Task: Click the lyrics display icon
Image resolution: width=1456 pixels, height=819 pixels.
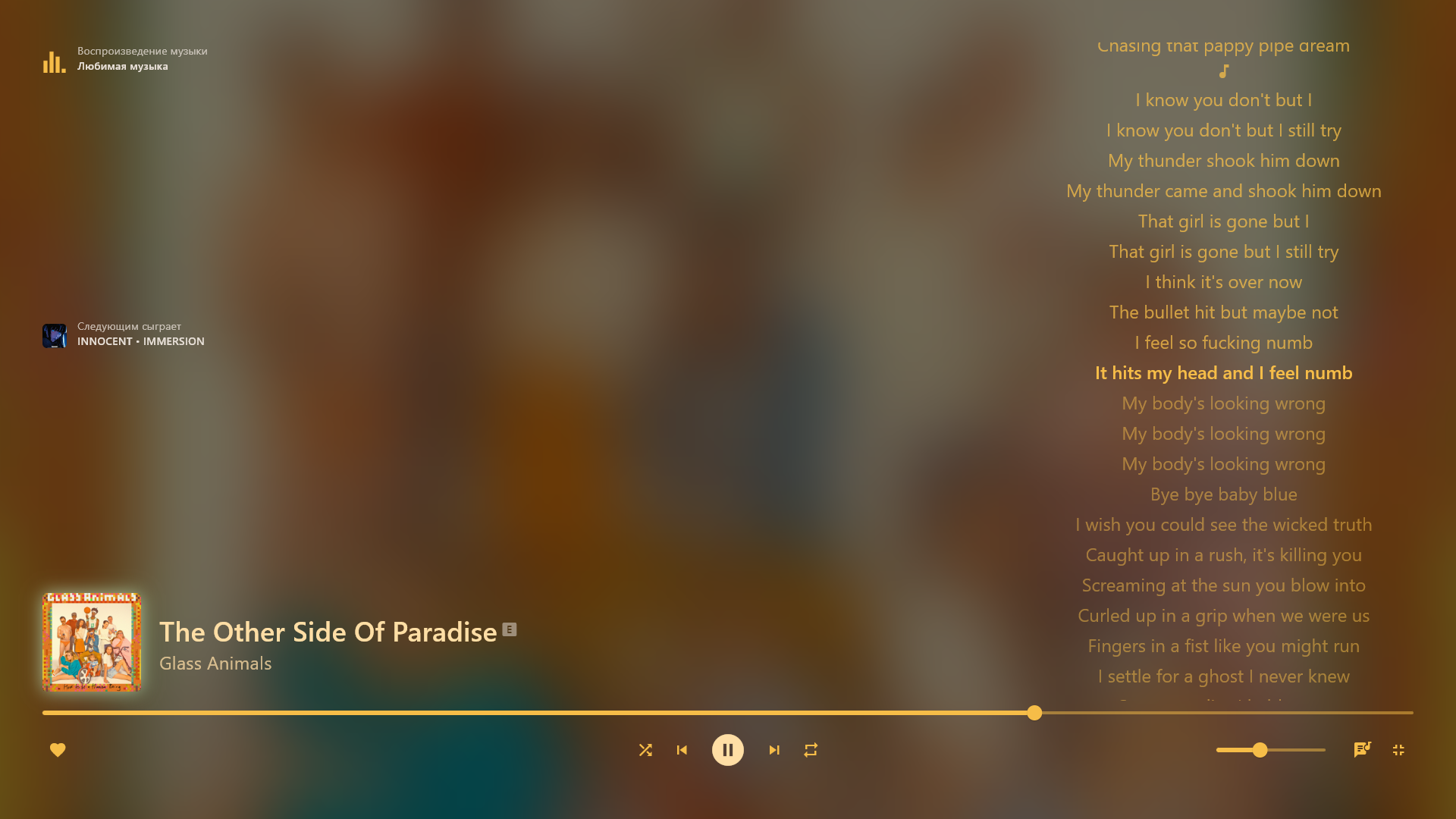Action: coord(1362,749)
